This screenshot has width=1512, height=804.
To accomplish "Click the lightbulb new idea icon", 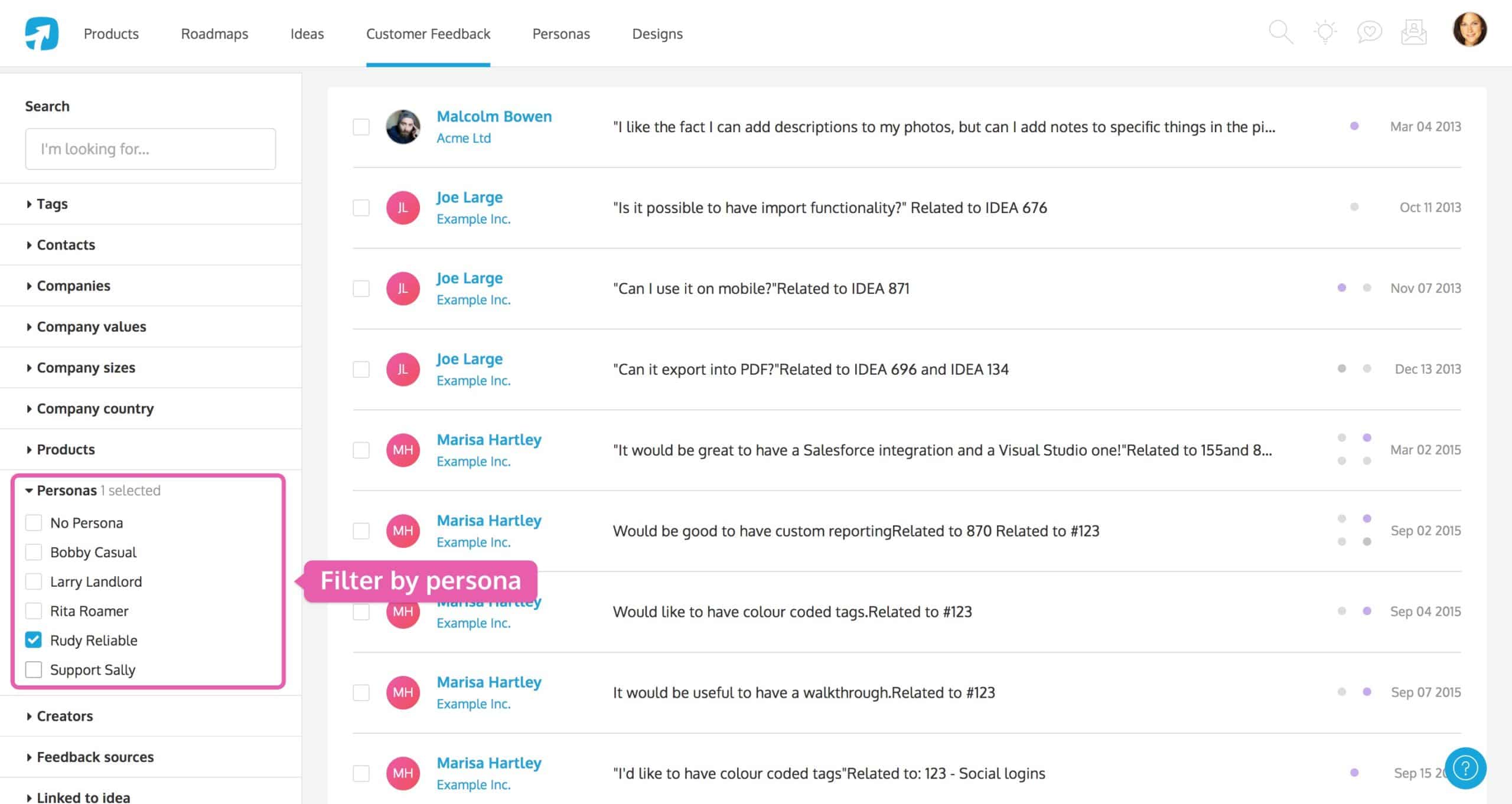I will coord(1325,32).
